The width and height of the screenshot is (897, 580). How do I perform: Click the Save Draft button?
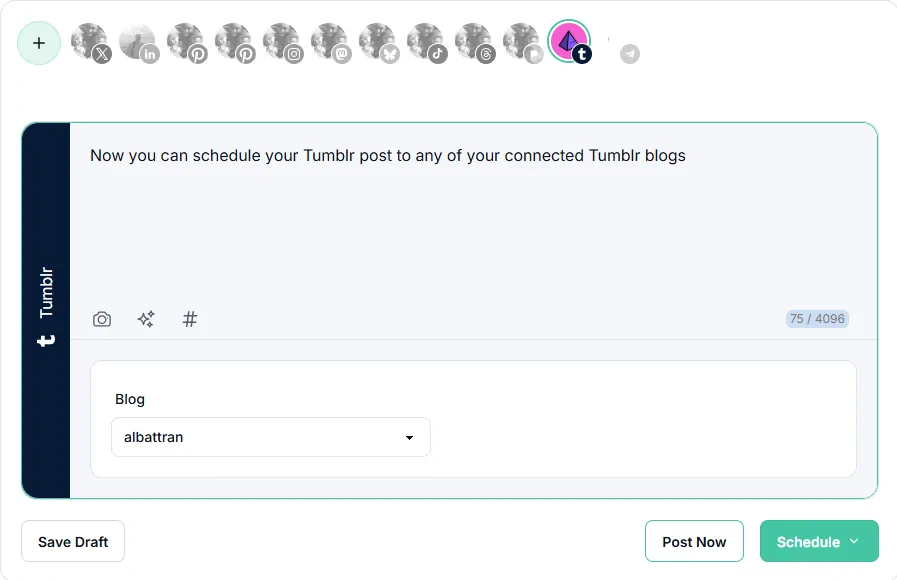[73, 541]
